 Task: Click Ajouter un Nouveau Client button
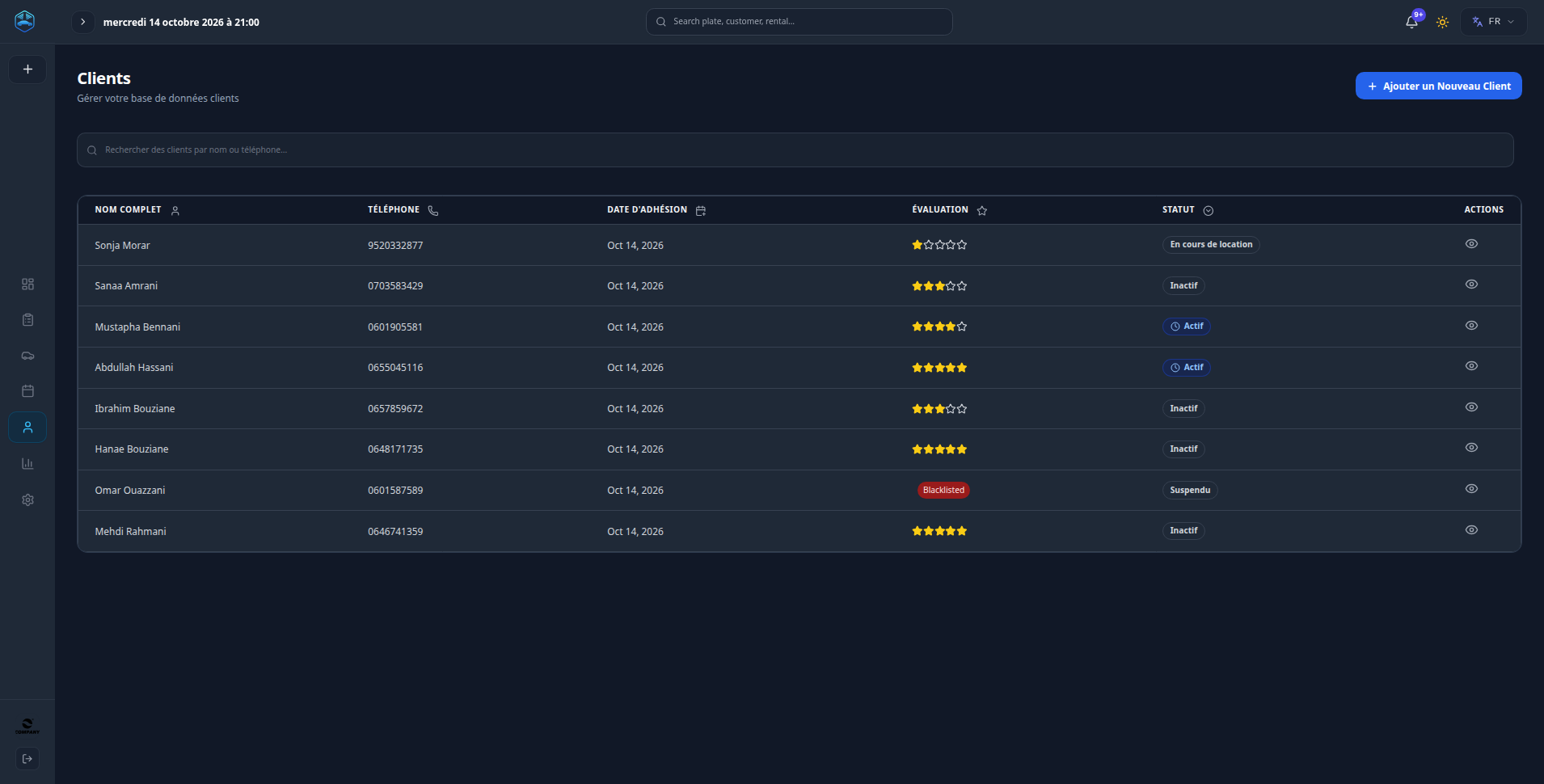(x=1438, y=86)
